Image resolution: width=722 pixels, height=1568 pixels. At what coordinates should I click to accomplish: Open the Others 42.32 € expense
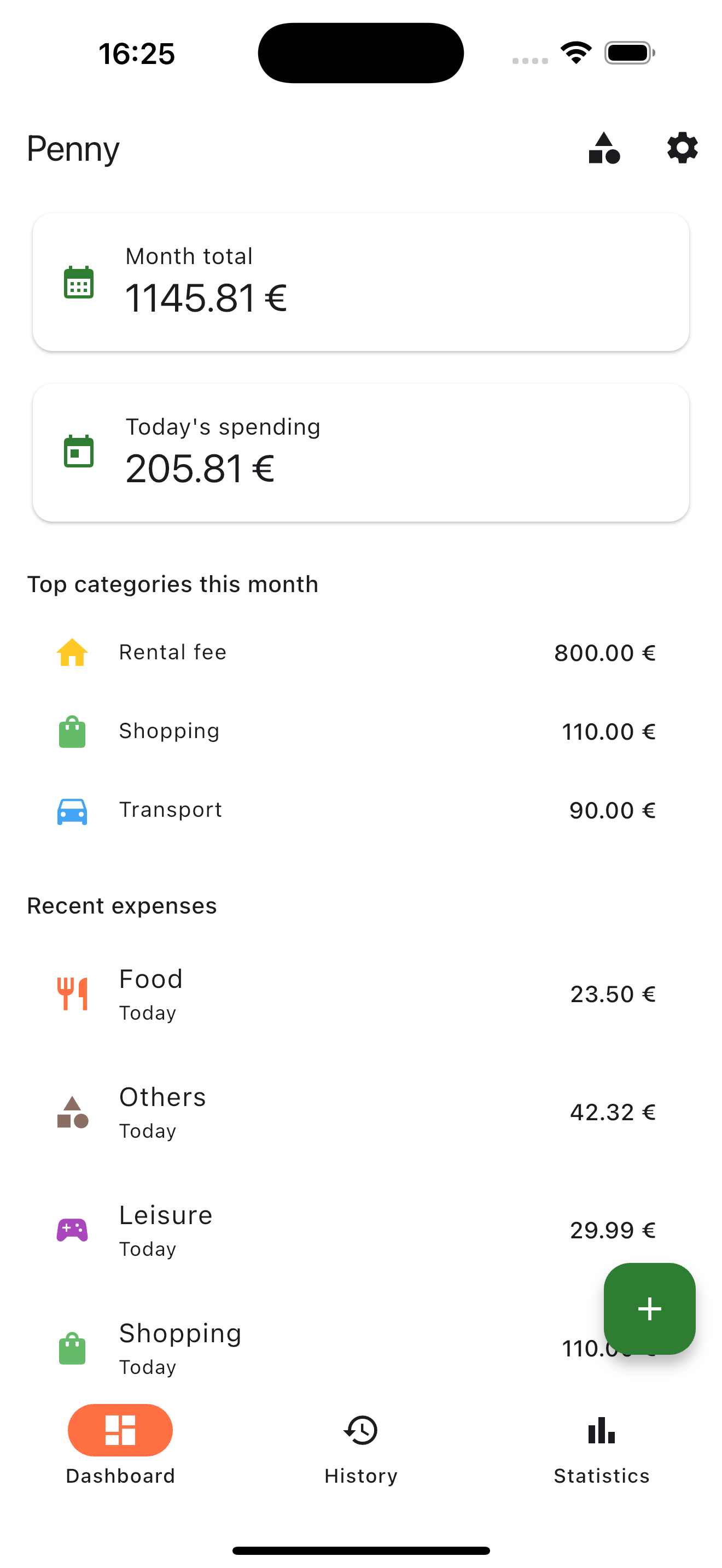[x=361, y=1112]
